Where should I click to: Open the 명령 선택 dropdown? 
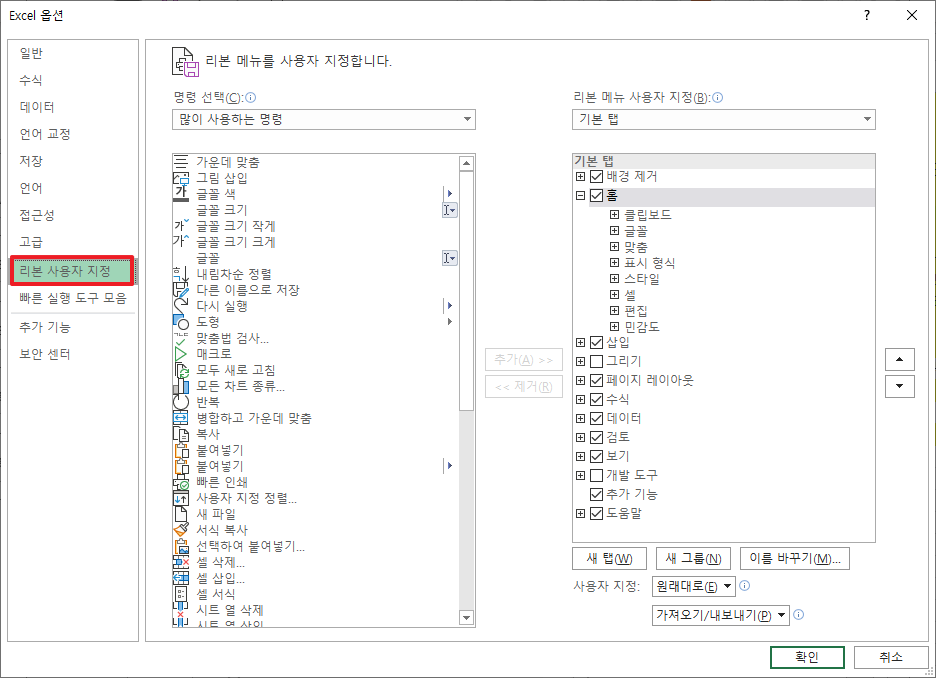[324, 119]
